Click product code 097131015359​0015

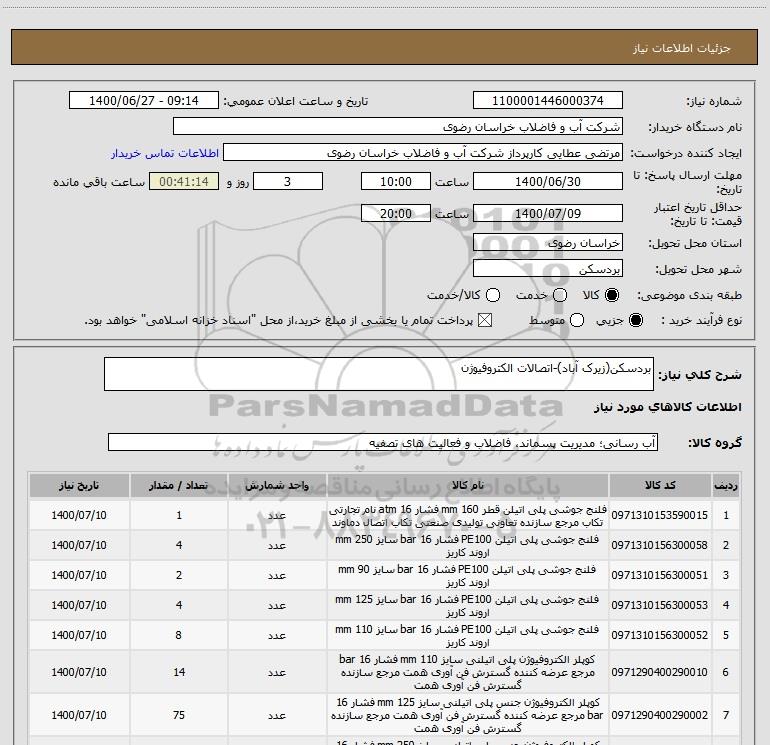(660, 515)
